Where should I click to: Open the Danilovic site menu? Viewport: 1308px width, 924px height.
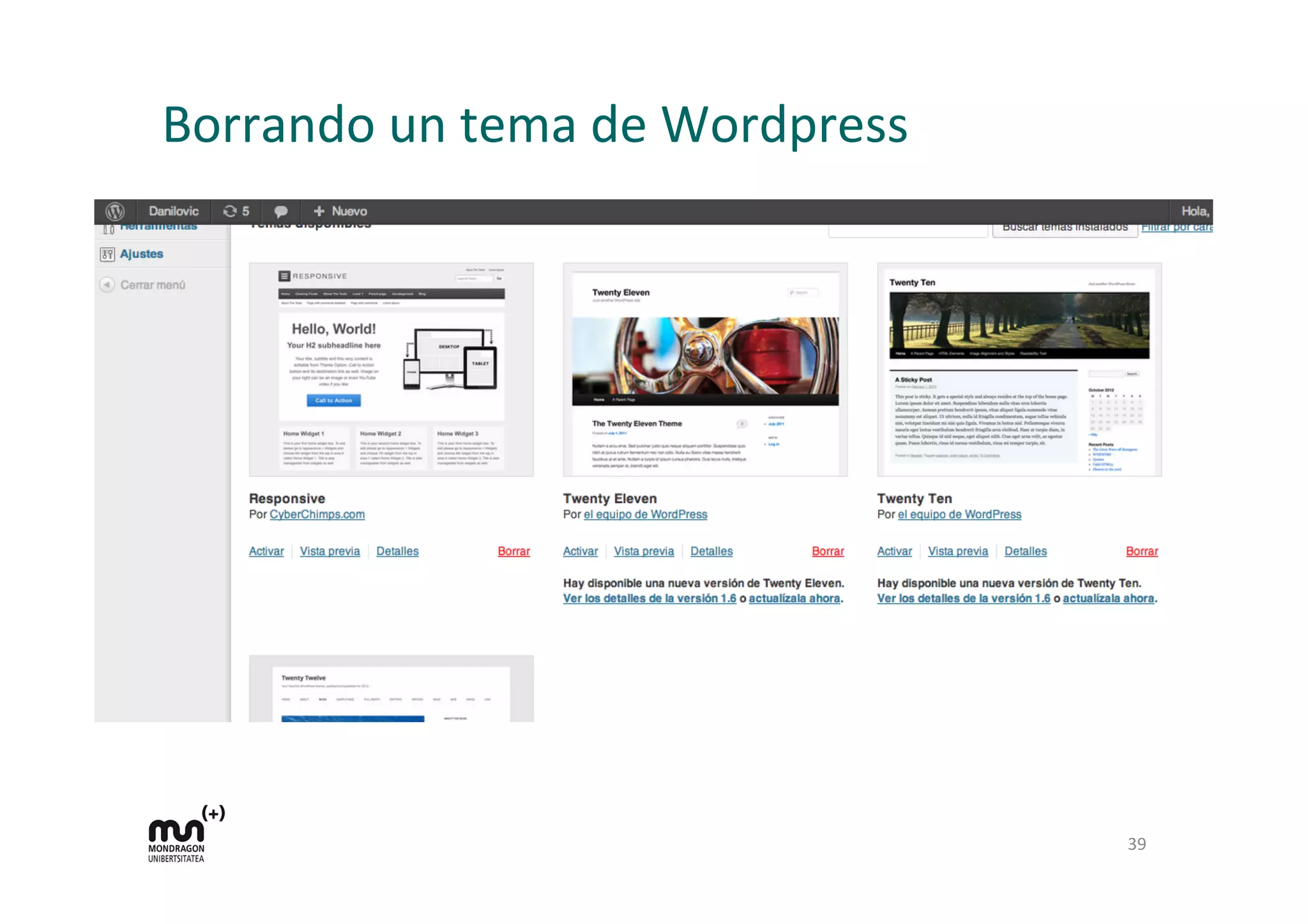(x=174, y=211)
